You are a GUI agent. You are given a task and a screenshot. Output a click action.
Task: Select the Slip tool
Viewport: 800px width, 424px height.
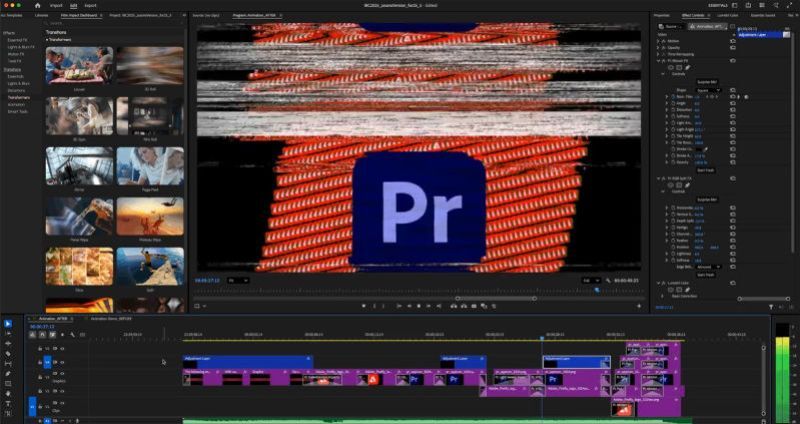point(8,364)
